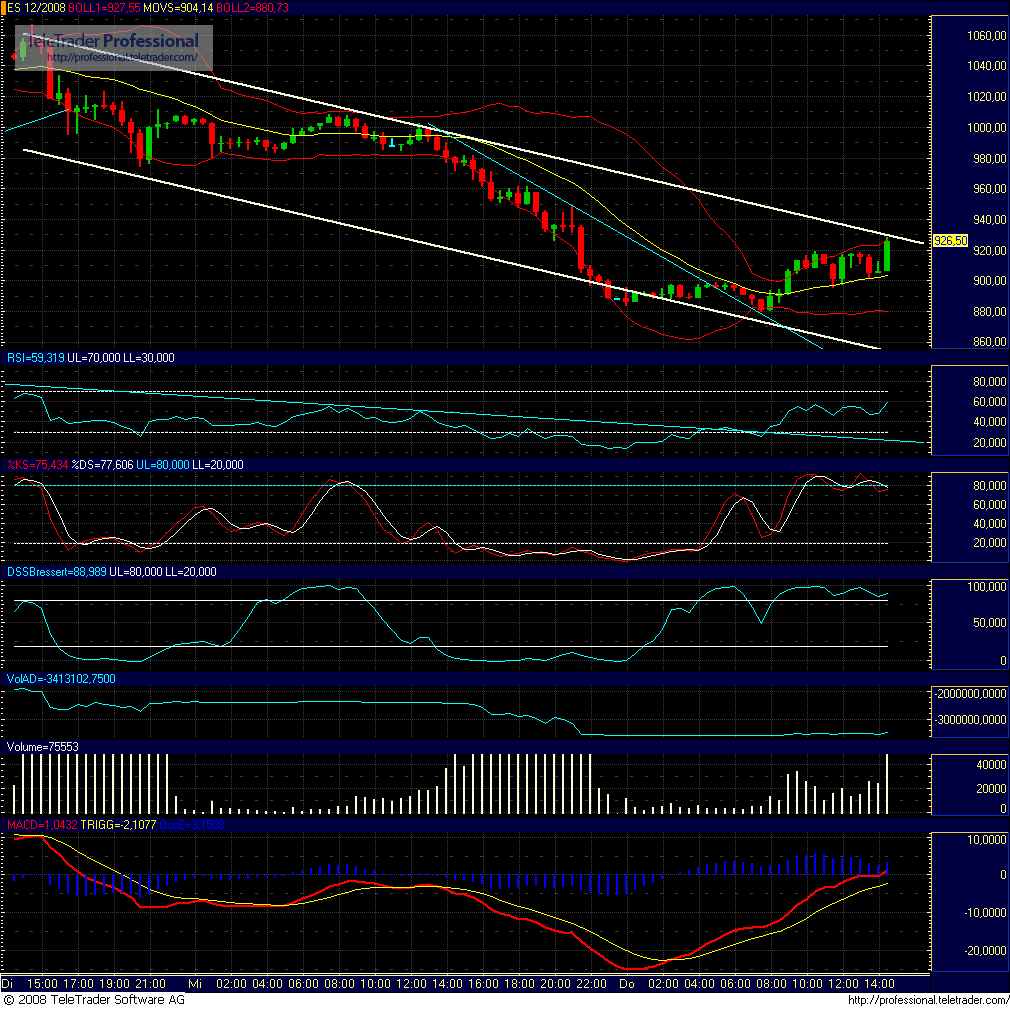Select the MACD=1,0432 indicator label
1010x1009 pixels.
coord(42,825)
